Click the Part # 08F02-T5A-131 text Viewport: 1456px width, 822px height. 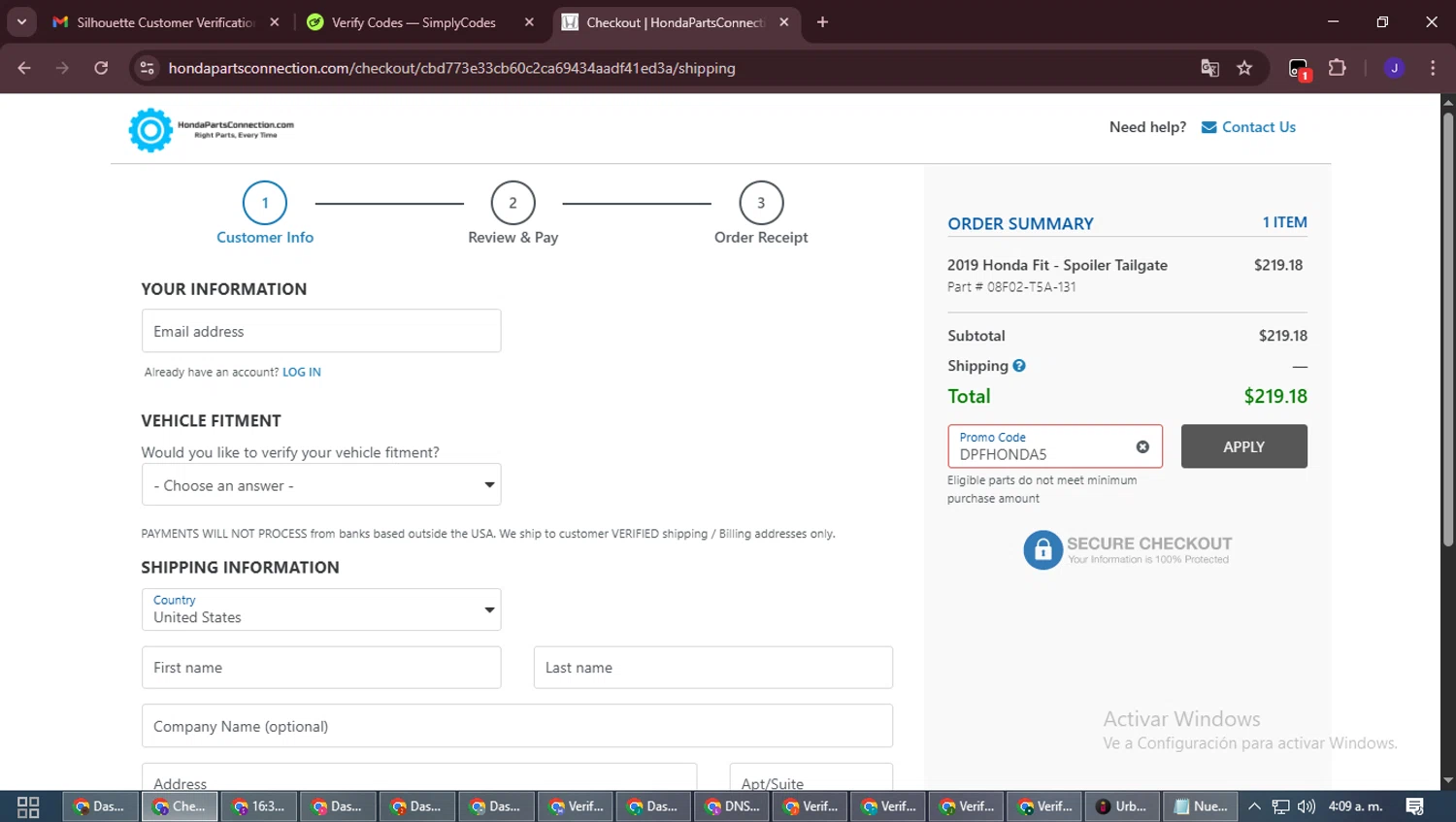(1011, 287)
